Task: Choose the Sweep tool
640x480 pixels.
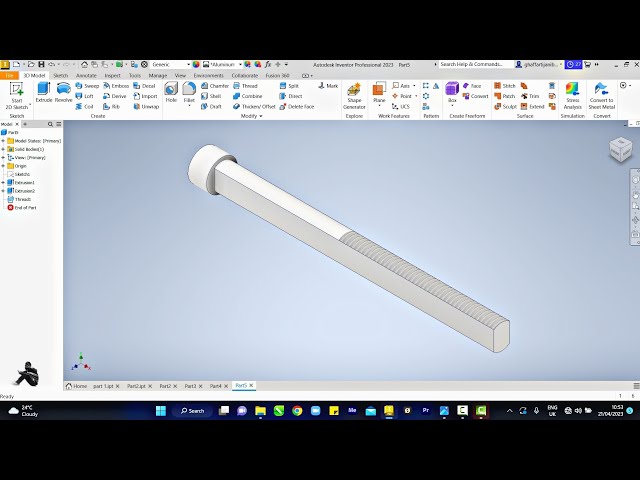Action: click(87, 86)
